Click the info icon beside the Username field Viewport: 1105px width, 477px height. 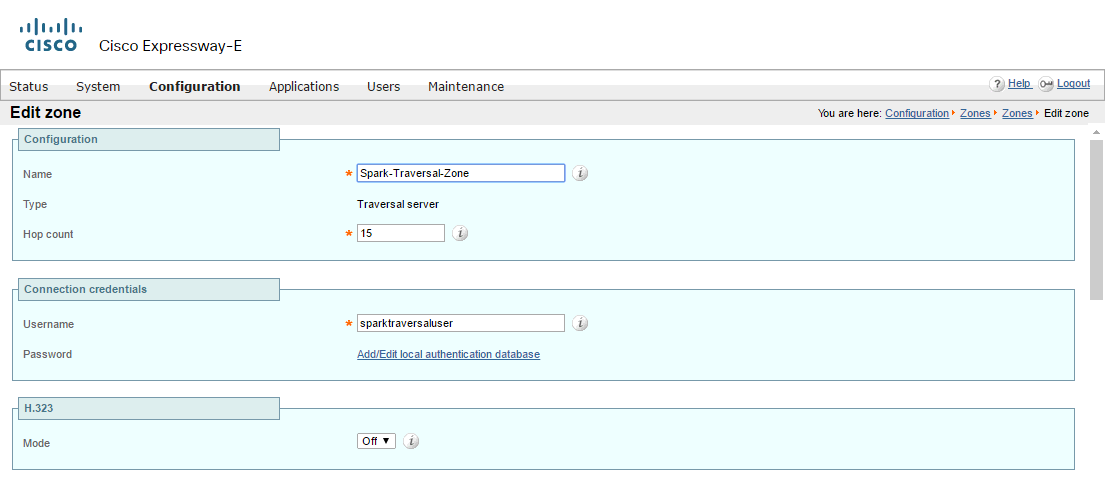click(579, 323)
